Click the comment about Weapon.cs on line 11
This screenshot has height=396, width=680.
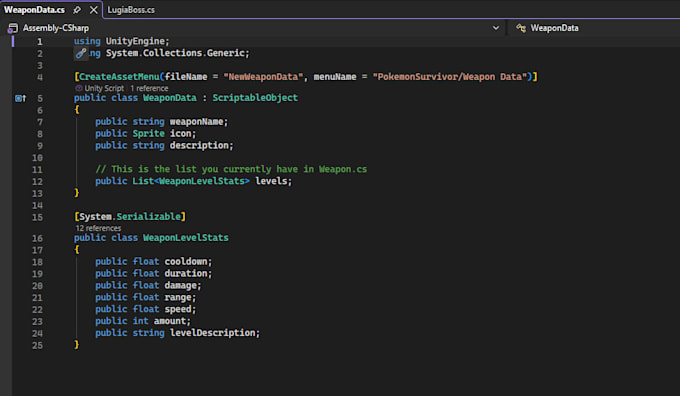pos(231,169)
